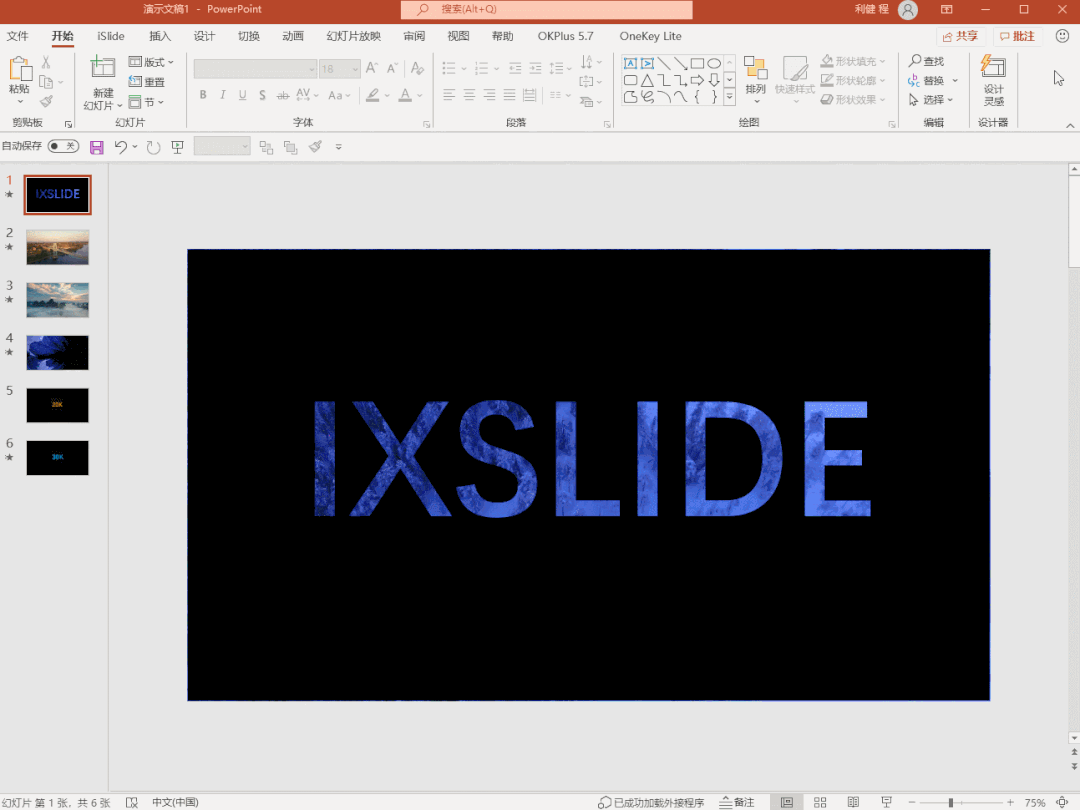
Task: Switch to Insert (插入) tab
Action: pyautogui.click(x=160, y=36)
